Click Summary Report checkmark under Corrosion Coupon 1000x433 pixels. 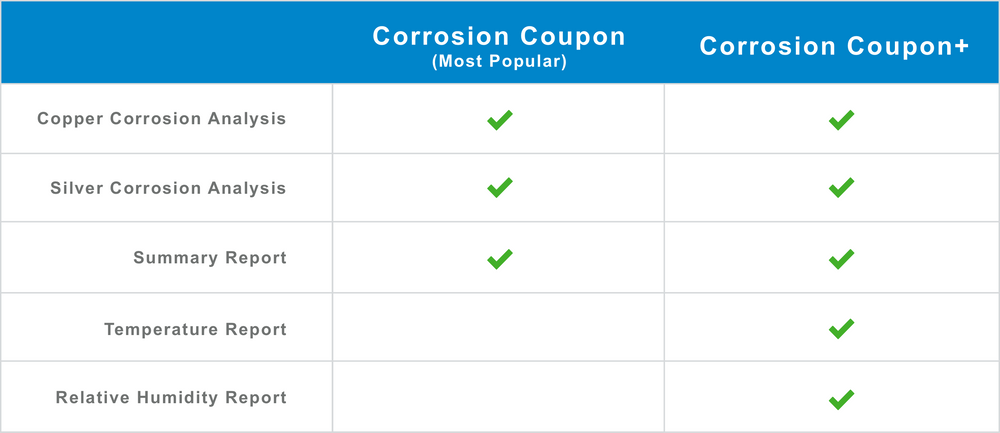pos(499,259)
